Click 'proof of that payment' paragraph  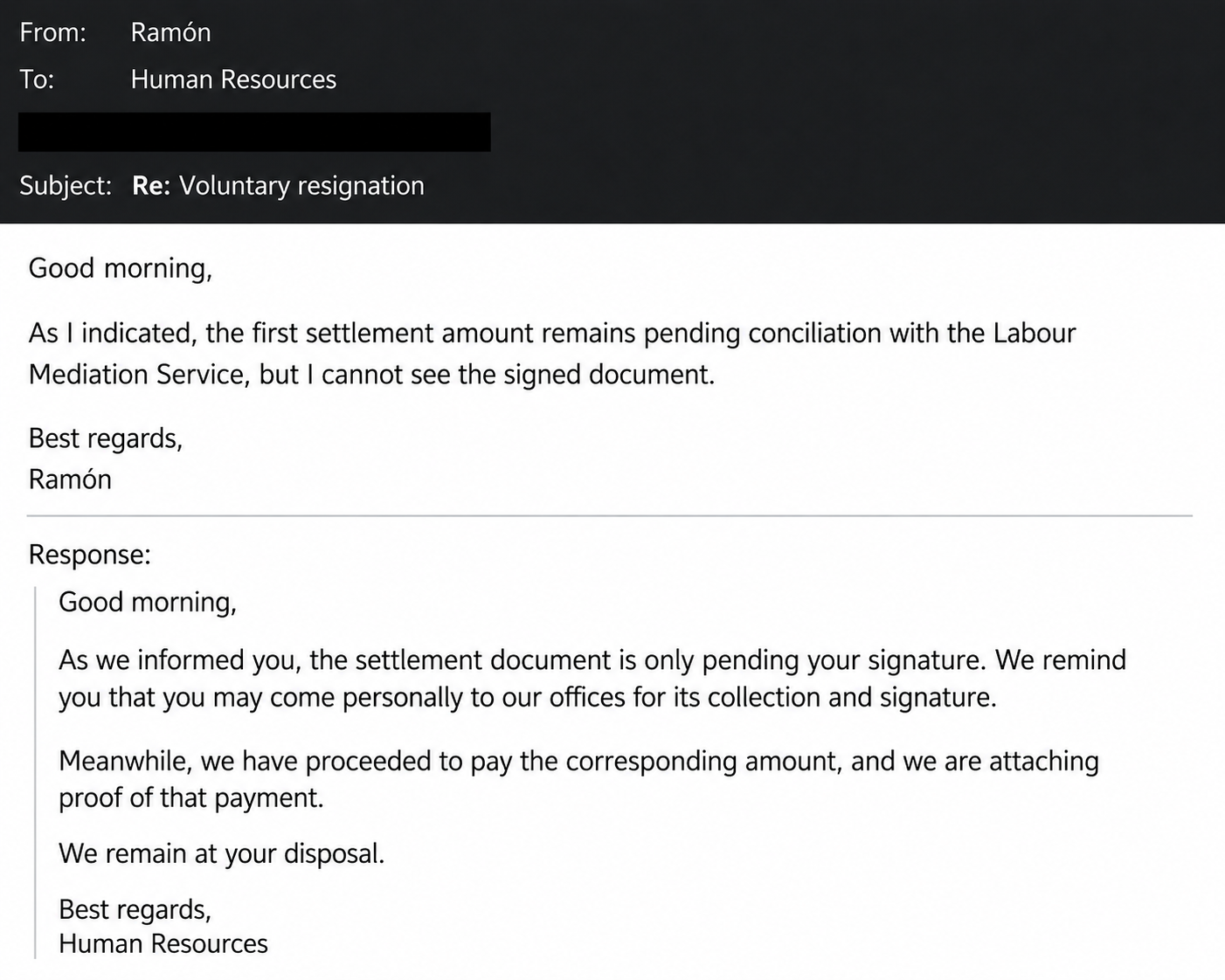[578, 779]
